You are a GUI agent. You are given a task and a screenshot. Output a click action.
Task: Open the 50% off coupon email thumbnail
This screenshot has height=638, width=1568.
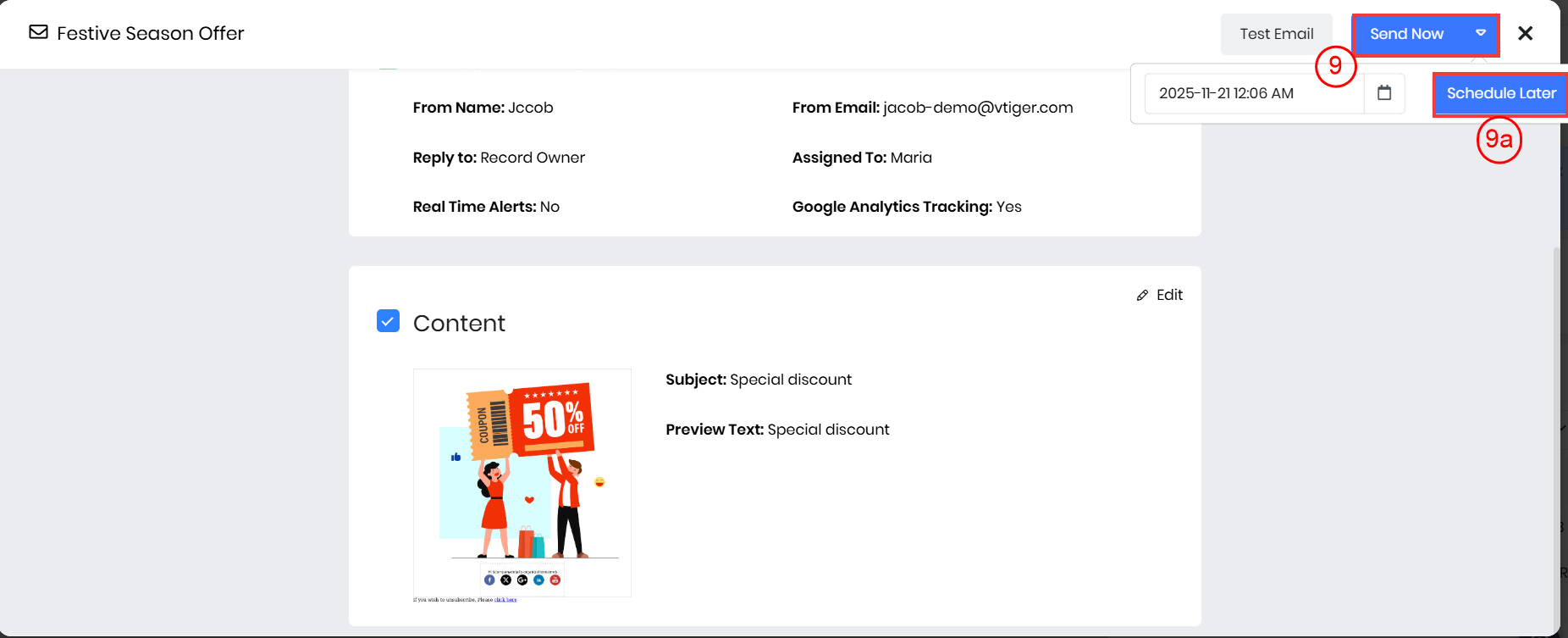point(522,474)
